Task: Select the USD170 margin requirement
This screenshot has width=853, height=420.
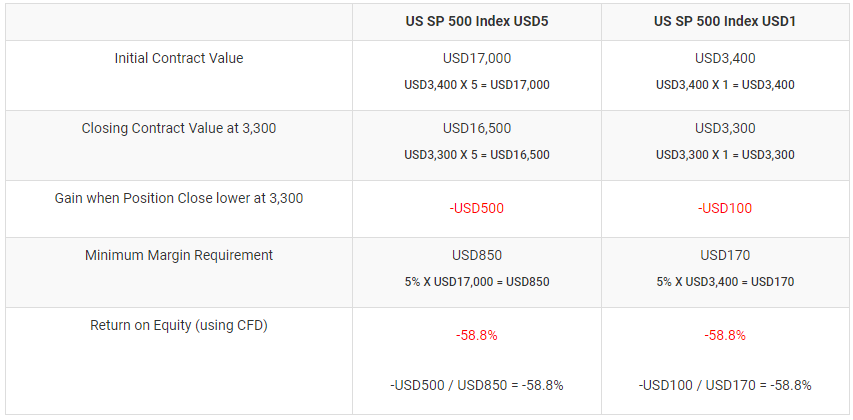Action: tap(725, 255)
